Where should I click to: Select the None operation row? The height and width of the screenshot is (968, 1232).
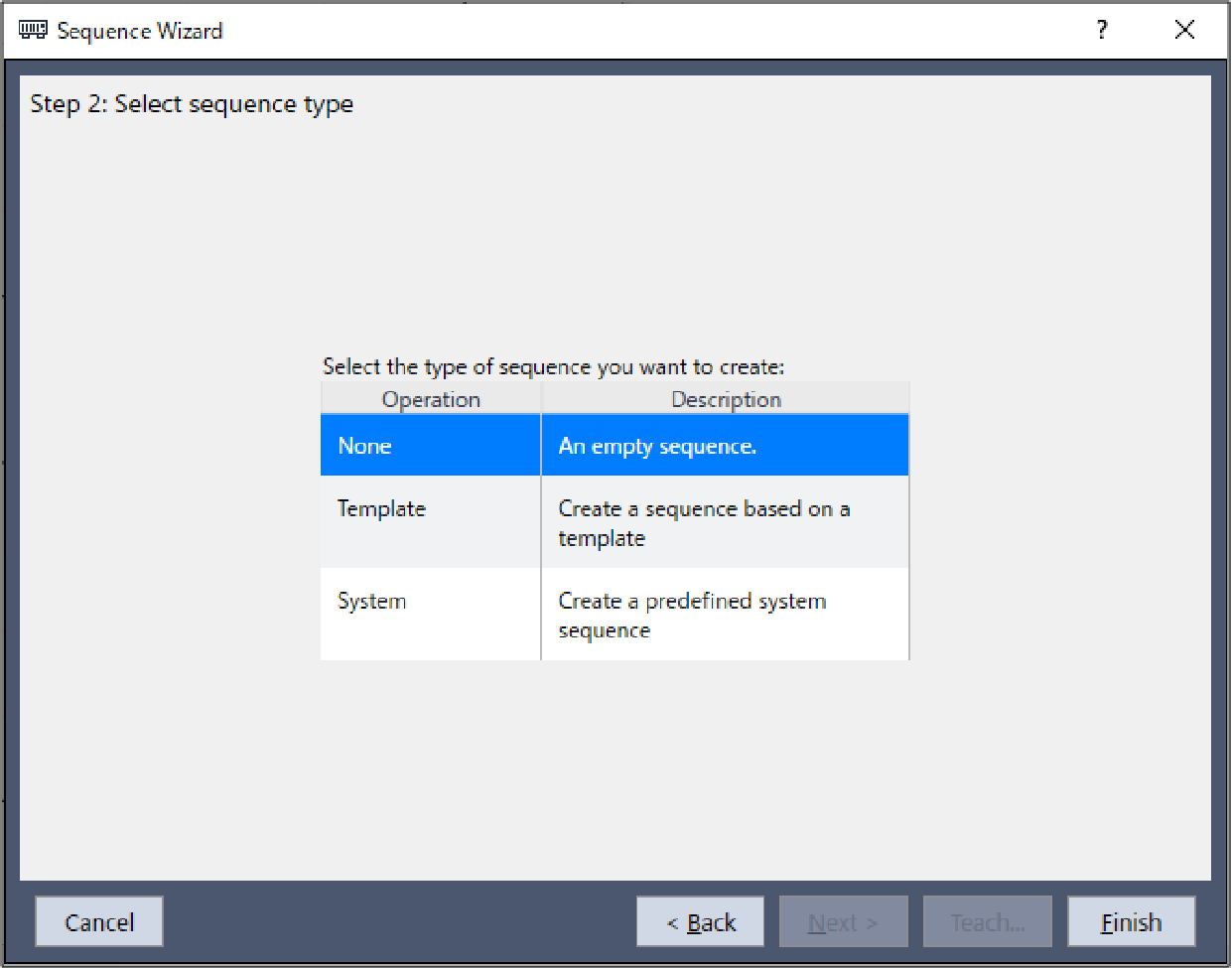pyautogui.click(x=430, y=446)
